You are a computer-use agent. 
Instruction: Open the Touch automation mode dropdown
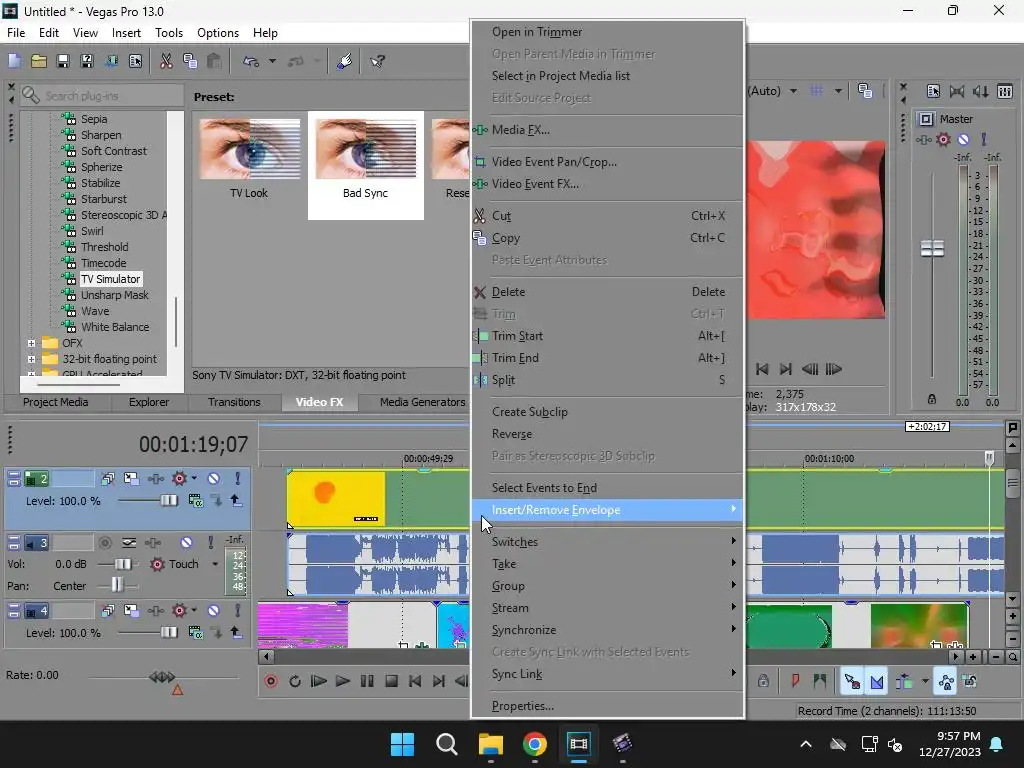pyautogui.click(x=215, y=564)
